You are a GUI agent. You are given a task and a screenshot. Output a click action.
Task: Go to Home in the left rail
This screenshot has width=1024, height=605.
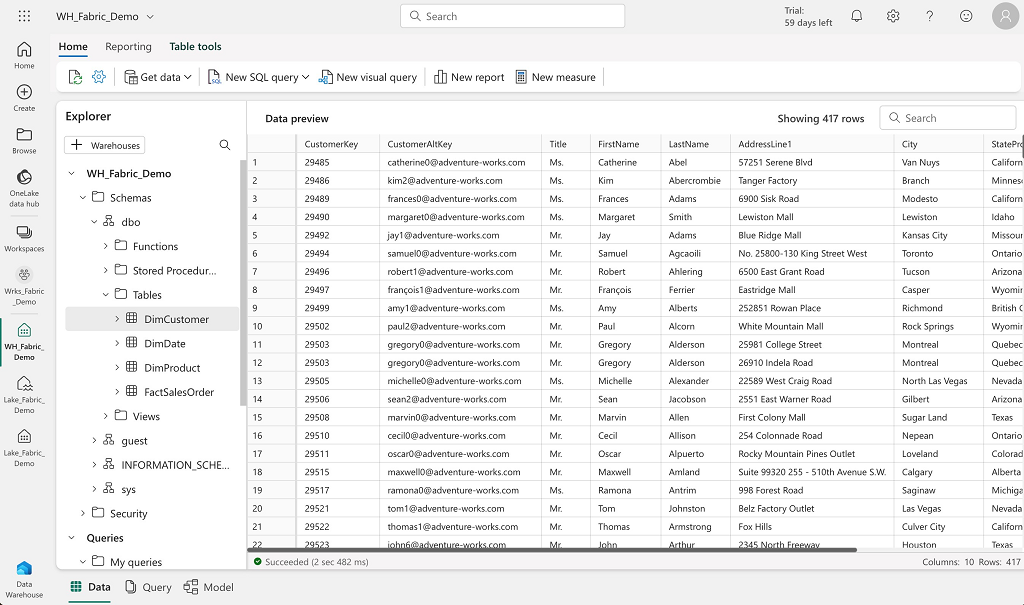coord(24,56)
